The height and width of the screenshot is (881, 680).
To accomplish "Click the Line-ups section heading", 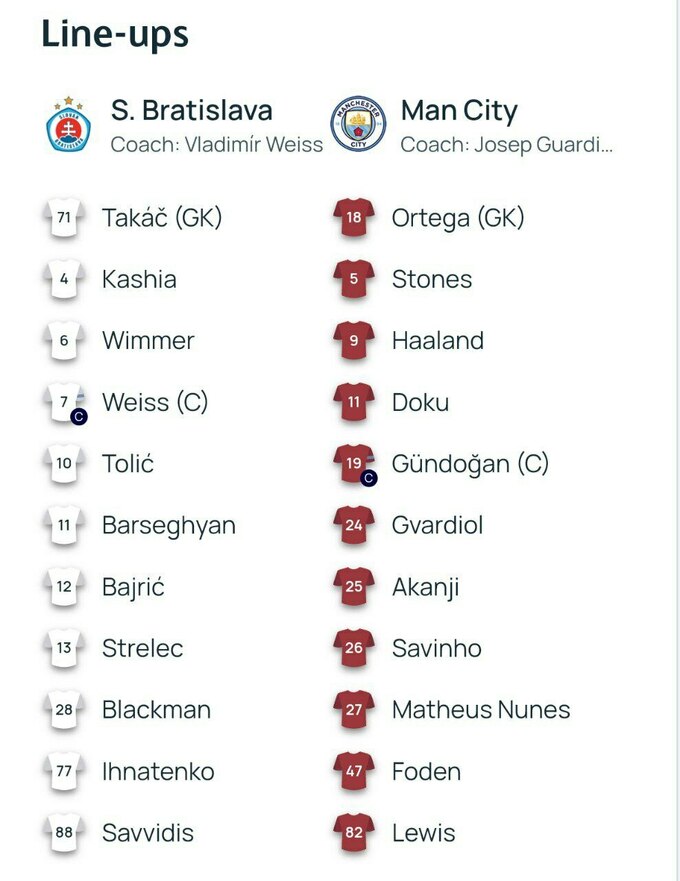I will (115, 34).
